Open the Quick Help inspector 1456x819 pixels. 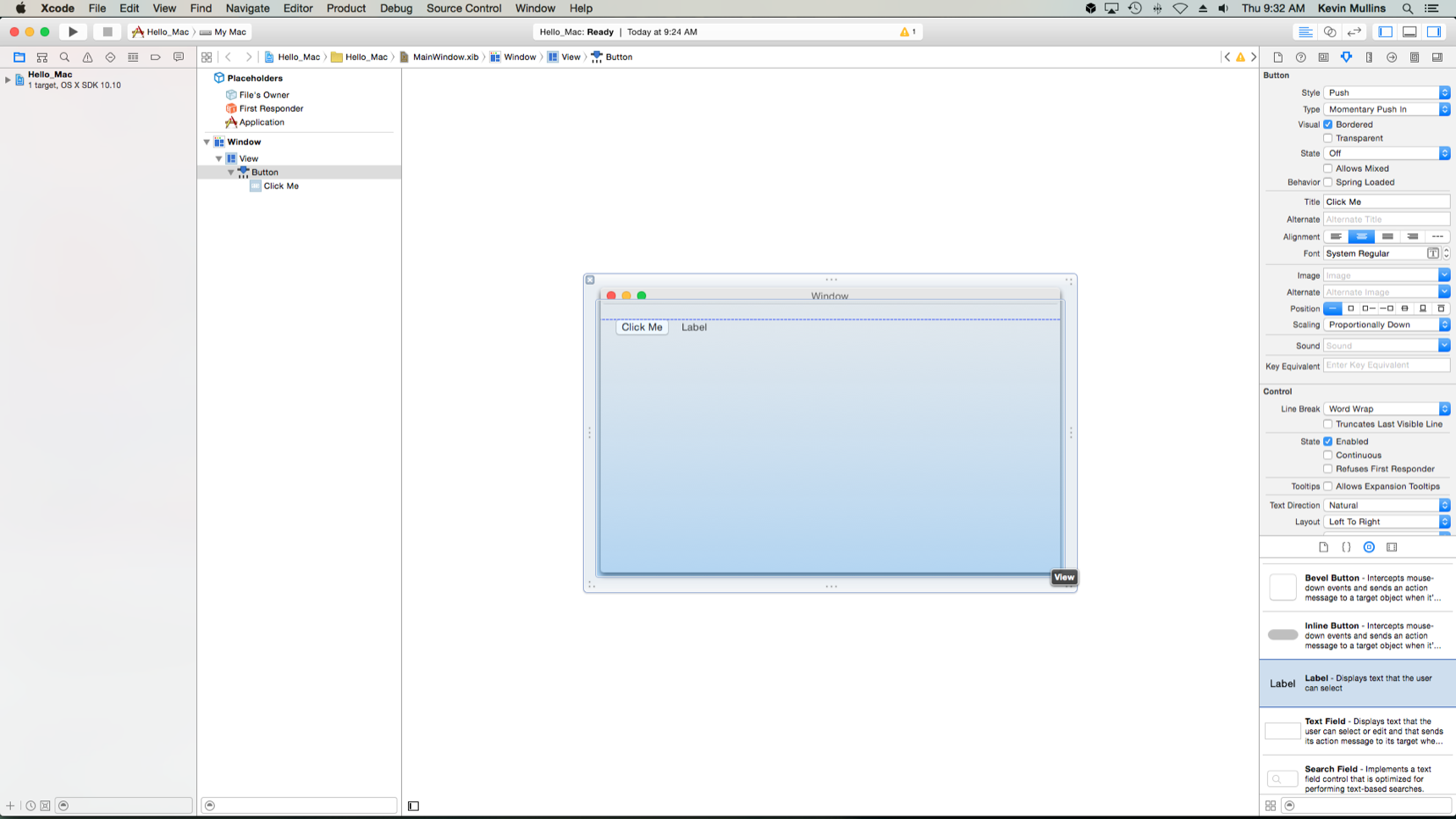(1301, 58)
